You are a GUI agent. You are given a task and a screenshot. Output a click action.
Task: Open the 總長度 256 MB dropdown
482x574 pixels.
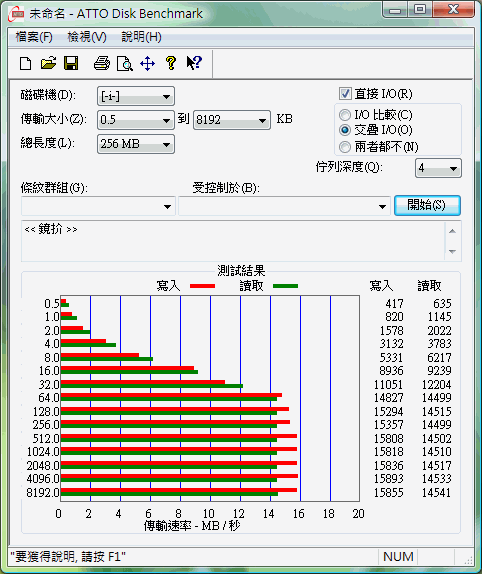pyautogui.click(x=136, y=144)
